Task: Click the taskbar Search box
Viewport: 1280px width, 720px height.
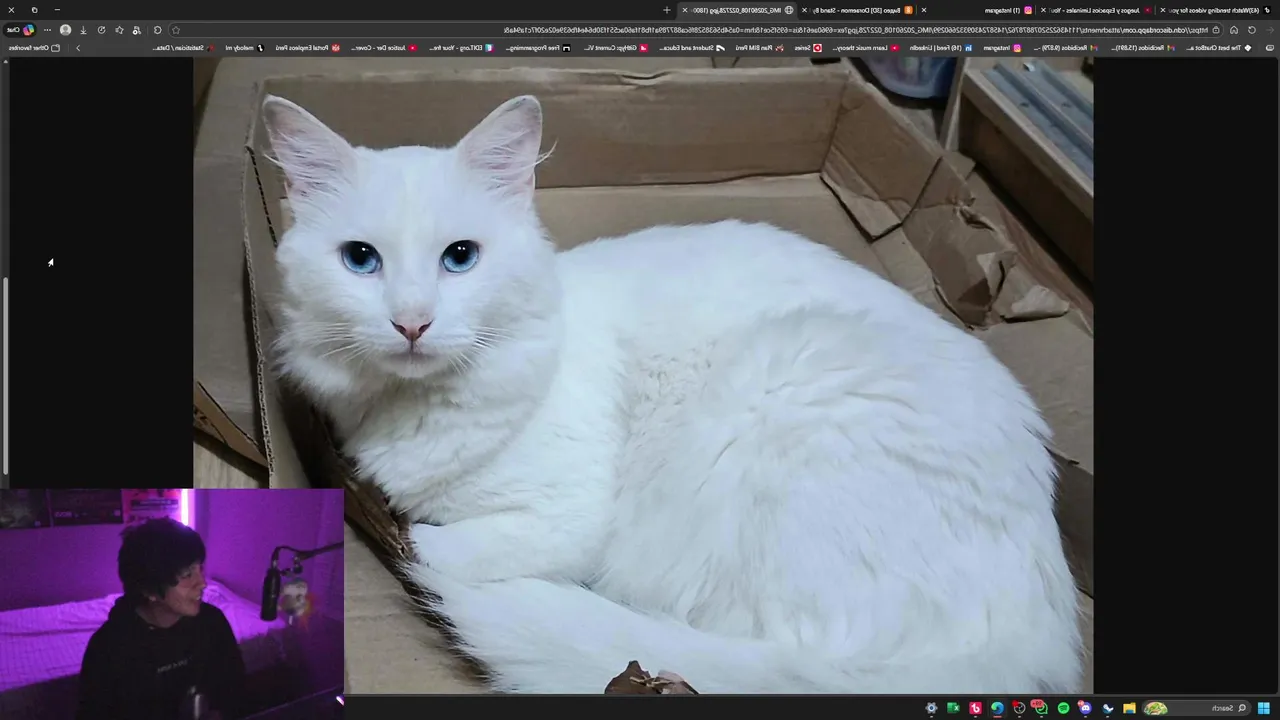Action: 1197,708
